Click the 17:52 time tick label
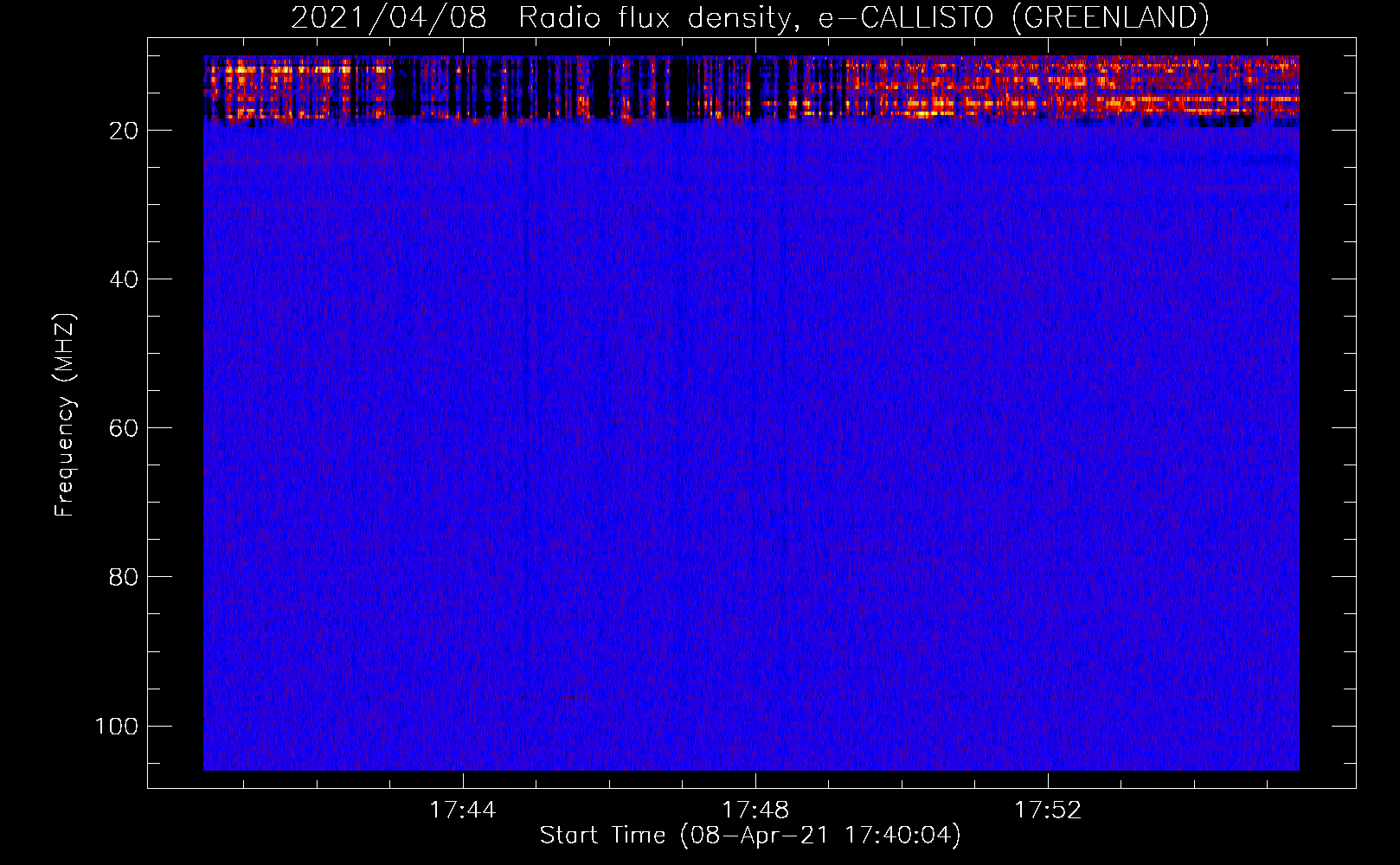This screenshot has height=865, width=1400. point(1048,810)
